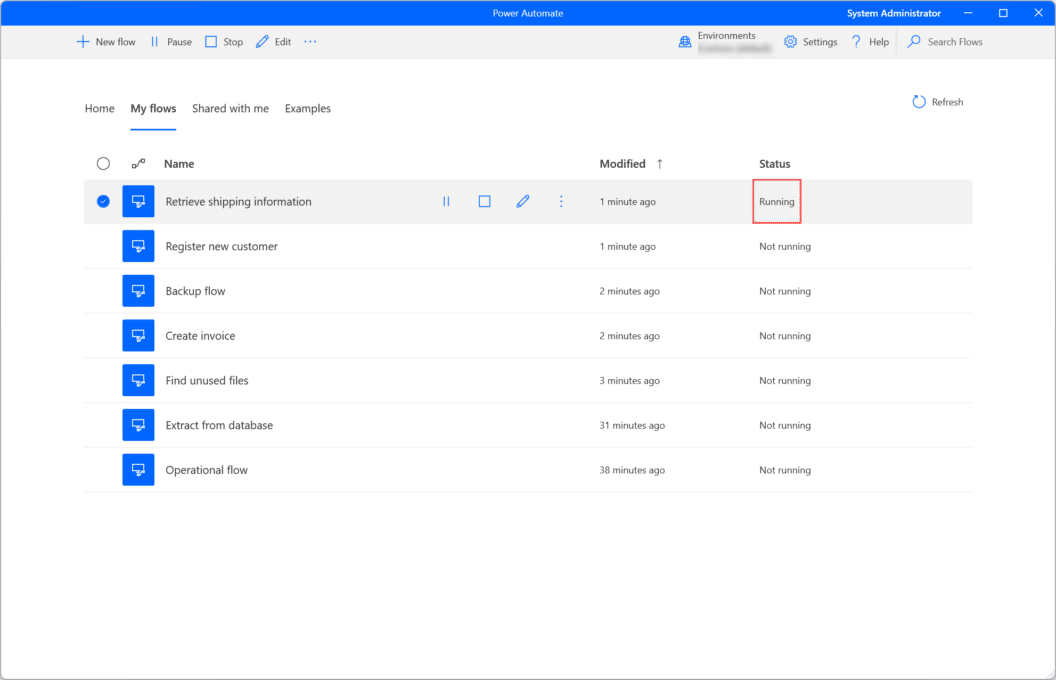Viewport: 1056px width, 680px height.
Task: Select the My flows tab
Action: pos(154,108)
